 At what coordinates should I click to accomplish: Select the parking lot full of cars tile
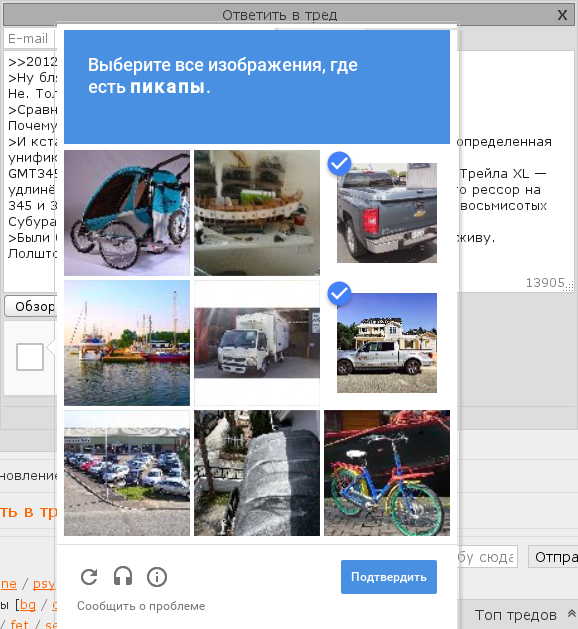tap(127, 473)
